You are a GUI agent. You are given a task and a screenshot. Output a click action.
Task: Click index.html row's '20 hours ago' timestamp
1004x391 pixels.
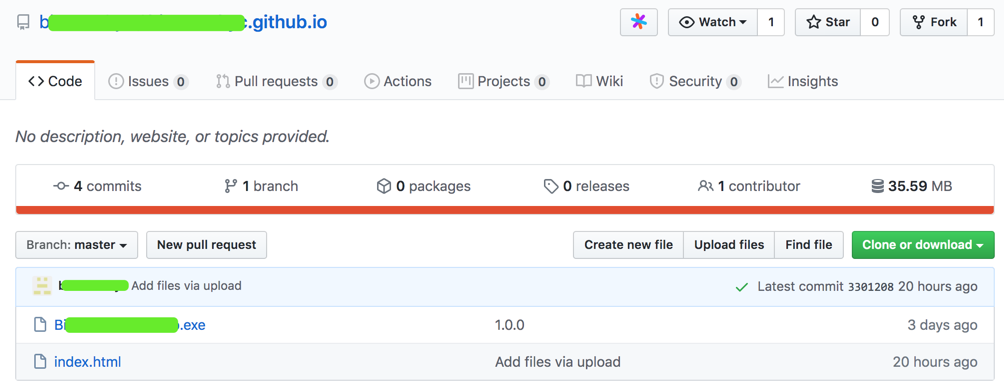935,362
